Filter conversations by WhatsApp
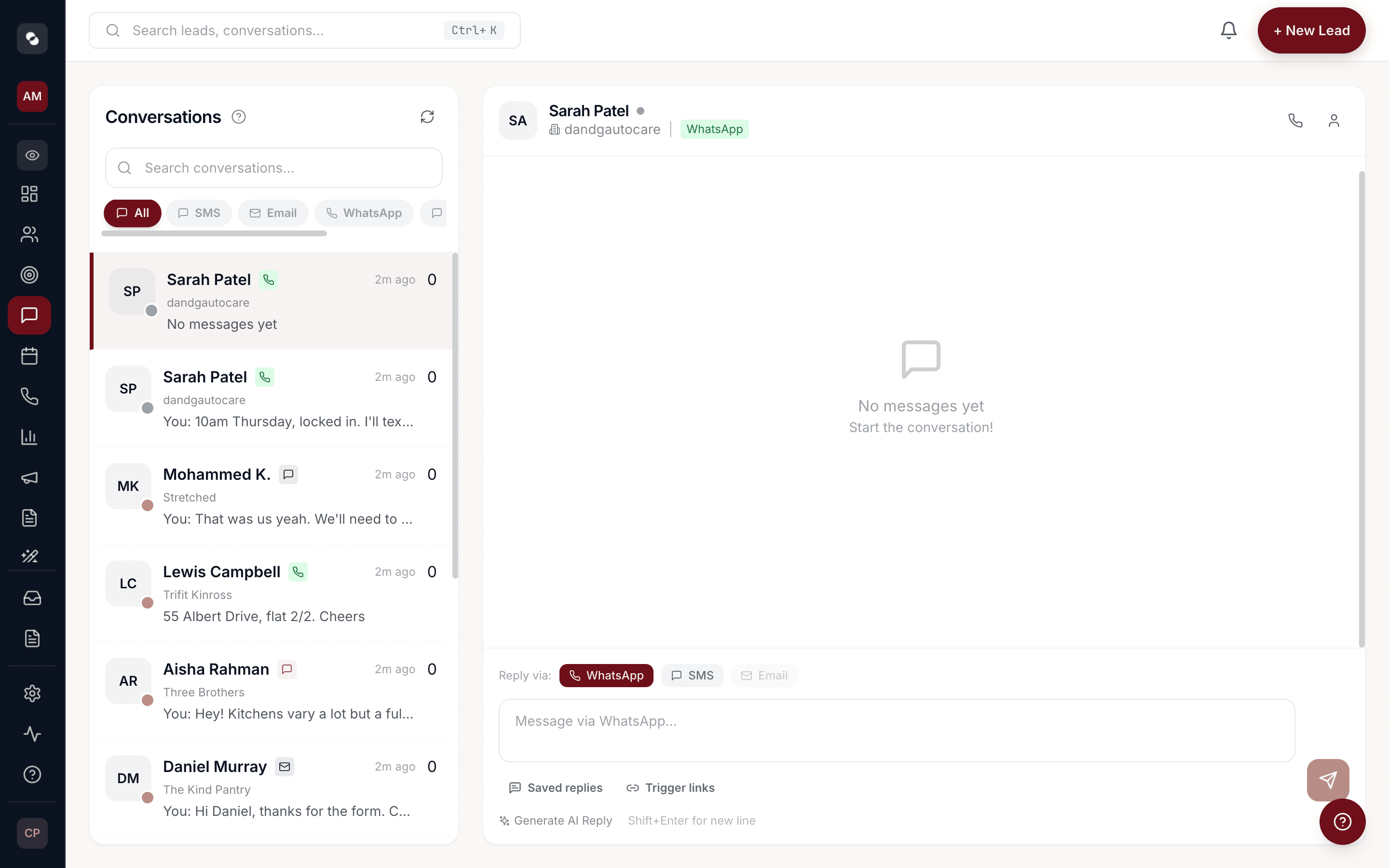 coord(364,213)
